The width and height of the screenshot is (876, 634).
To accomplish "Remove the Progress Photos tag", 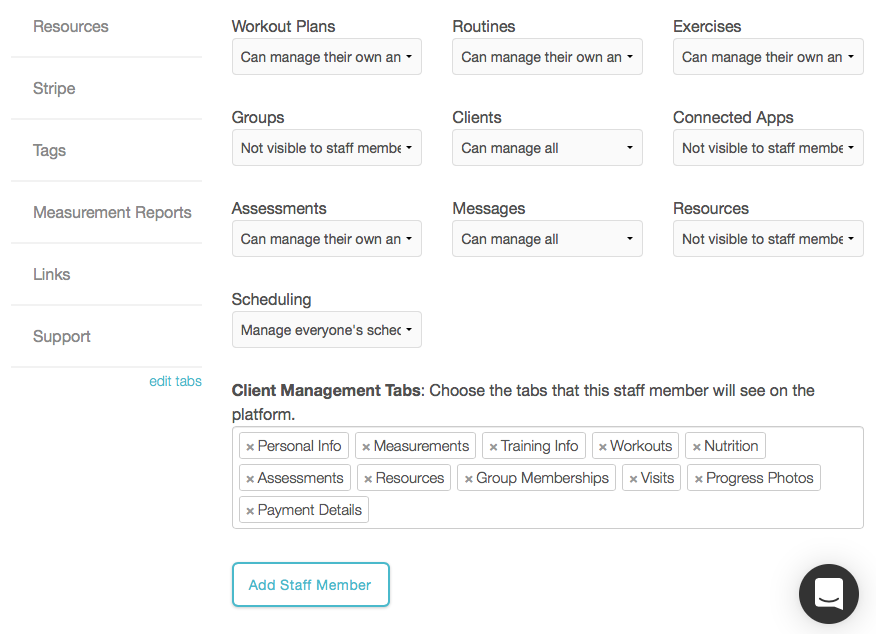I will click(x=699, y=479).
